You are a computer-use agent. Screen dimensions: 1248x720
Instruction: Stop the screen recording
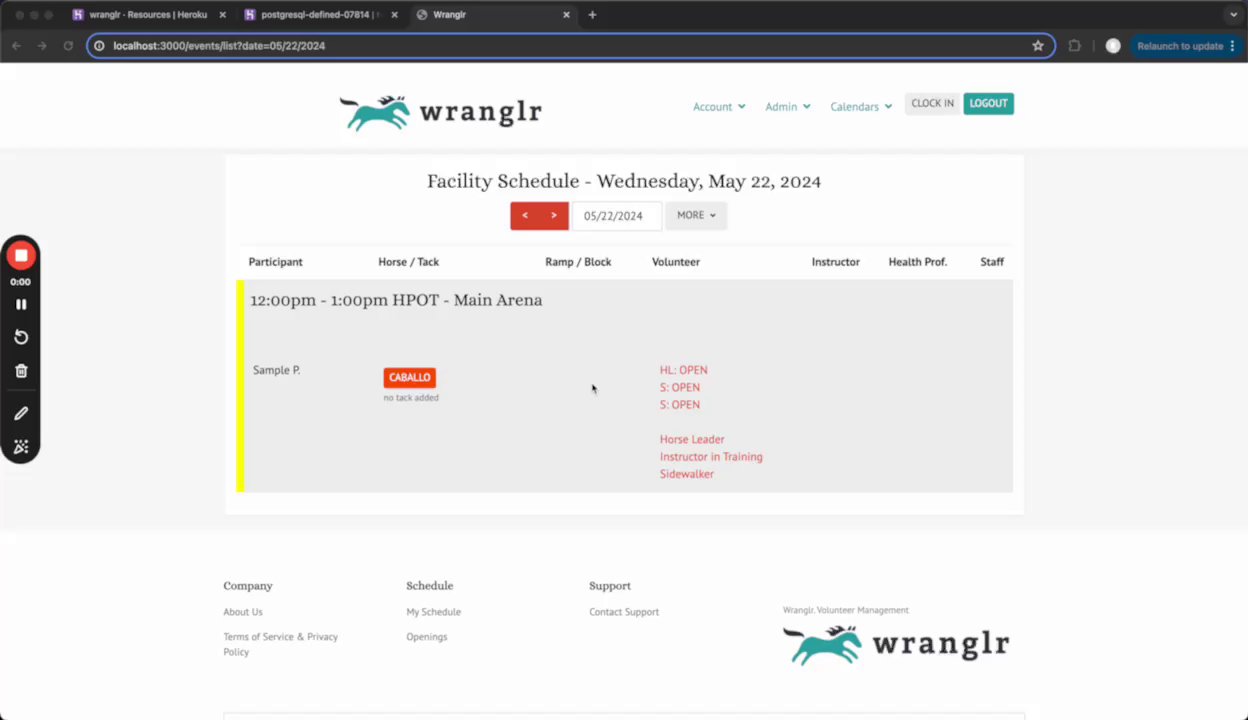click(x=21, y=256)
